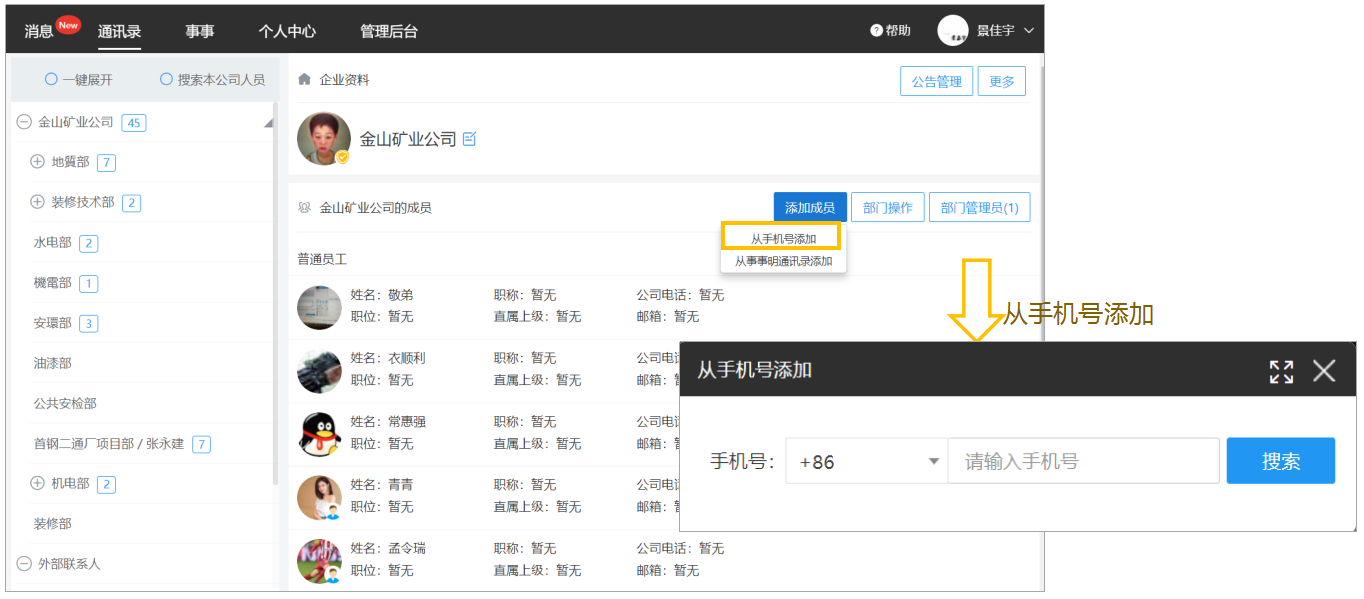This screenshot has width=1364, height=599.
Task: Click the members icon beside 金山矿业公司的成员
Action: tap(305, 208)
